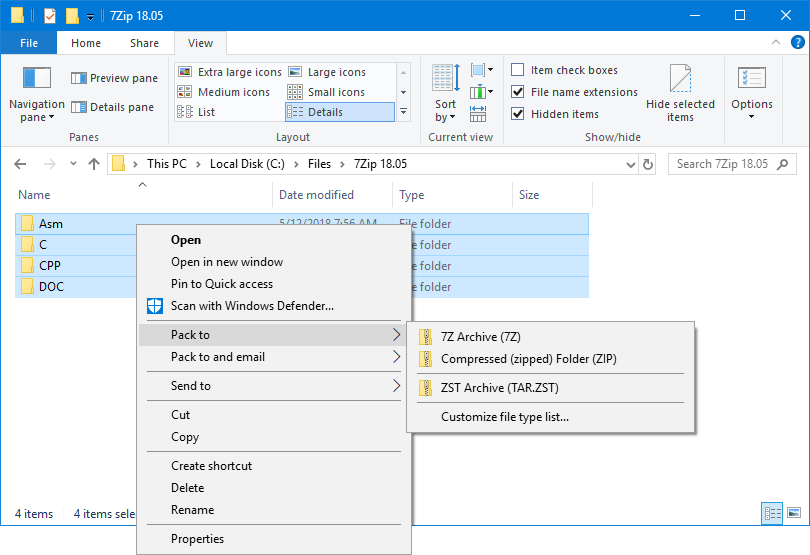
Task: Expand the layout gallery more arrow
Action: 403,112
